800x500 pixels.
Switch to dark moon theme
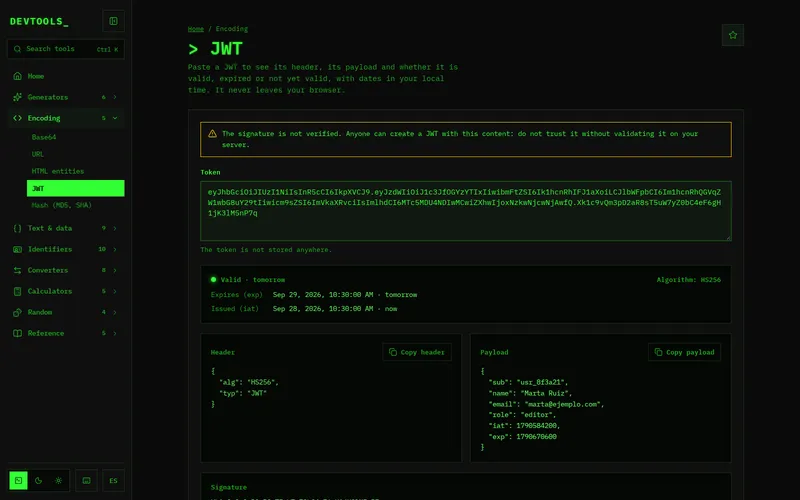pyautogui.click(x=38, y=481)
